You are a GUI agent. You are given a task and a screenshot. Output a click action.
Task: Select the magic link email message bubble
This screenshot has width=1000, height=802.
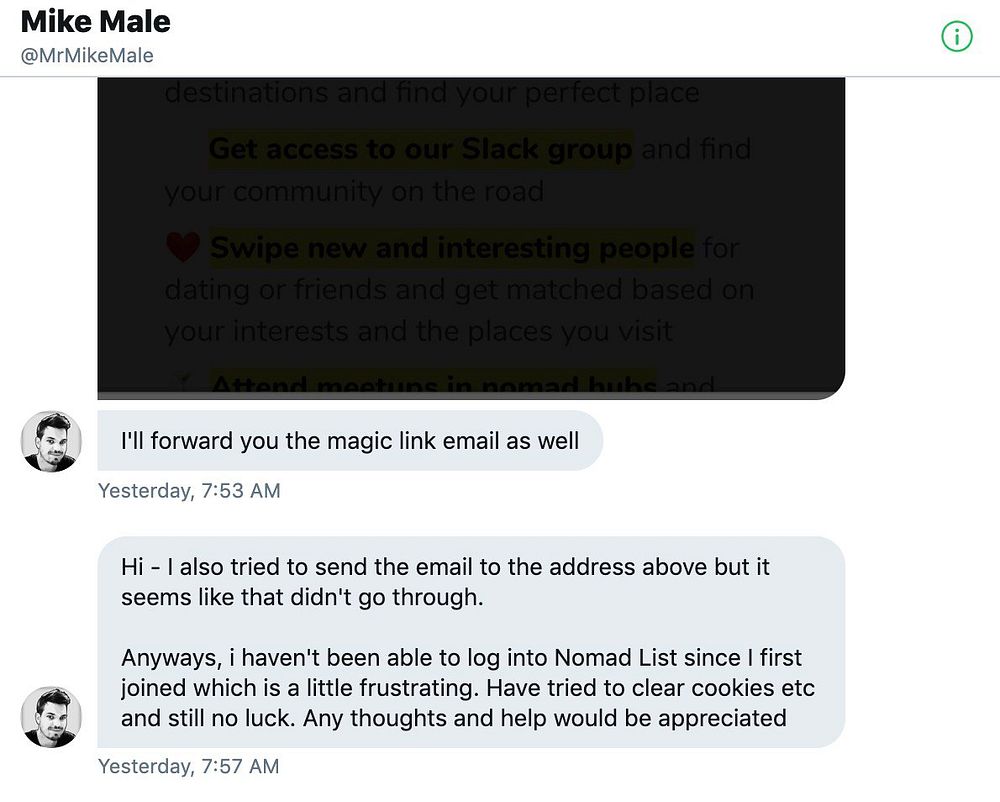tap(350, 440)
